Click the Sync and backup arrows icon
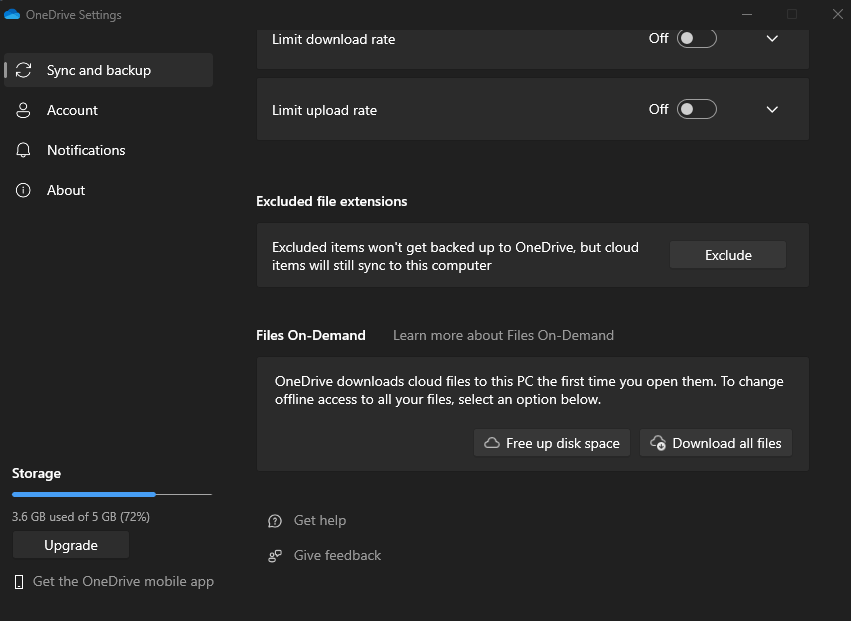 [x=24, y=70]
